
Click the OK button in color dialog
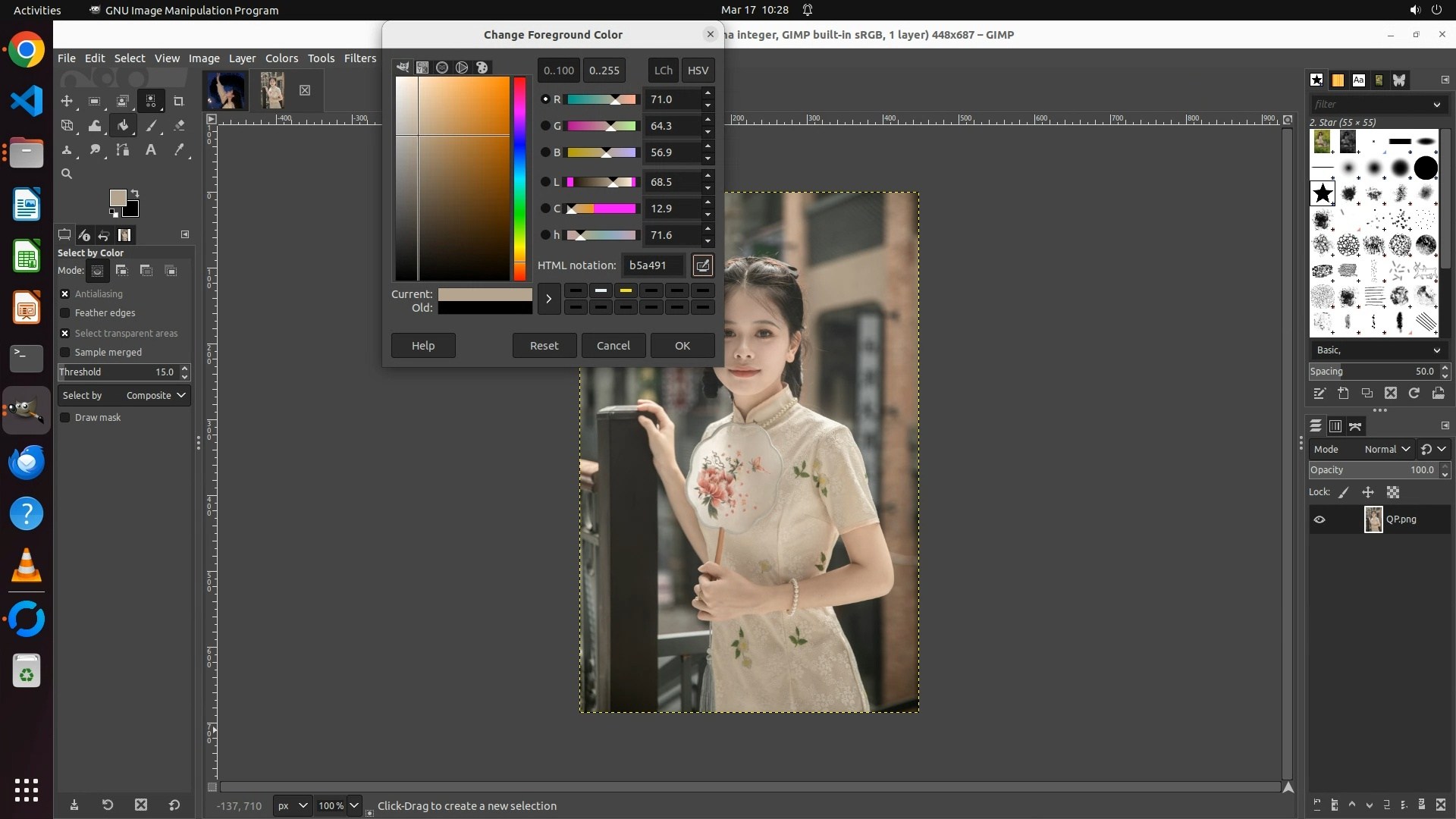click(682, 346)
